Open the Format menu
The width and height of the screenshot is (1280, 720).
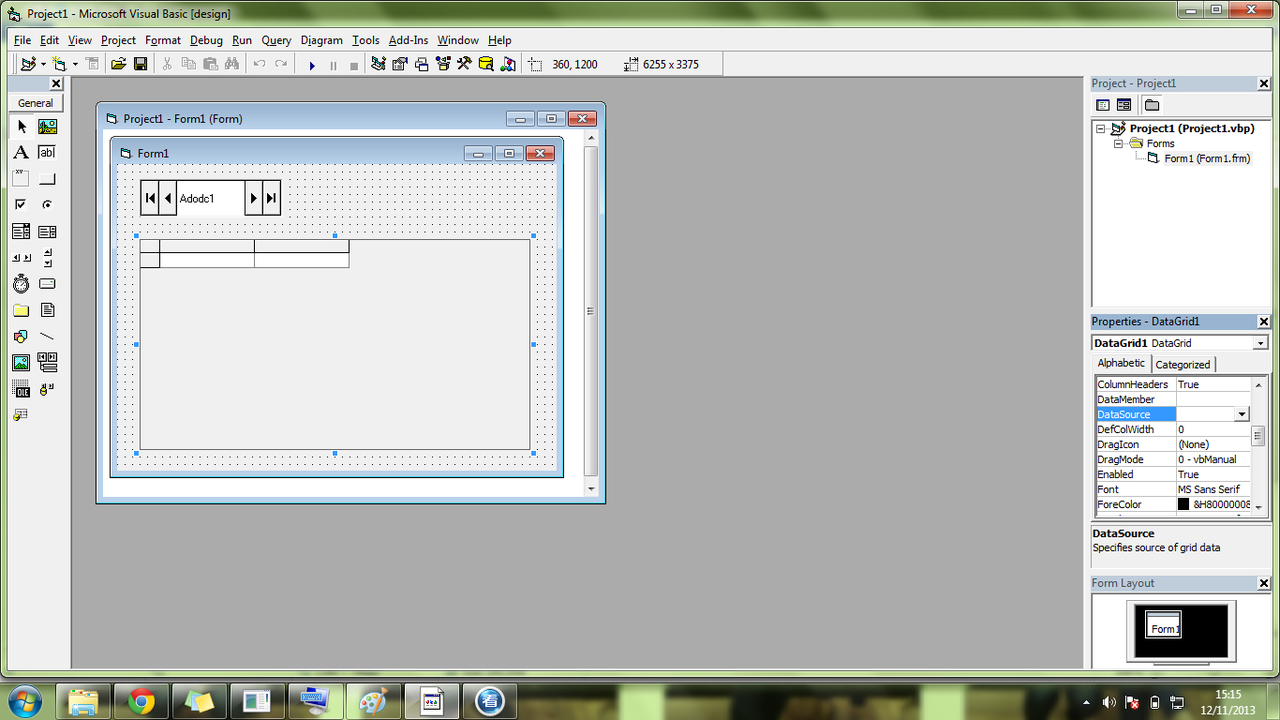coord(163,40)
